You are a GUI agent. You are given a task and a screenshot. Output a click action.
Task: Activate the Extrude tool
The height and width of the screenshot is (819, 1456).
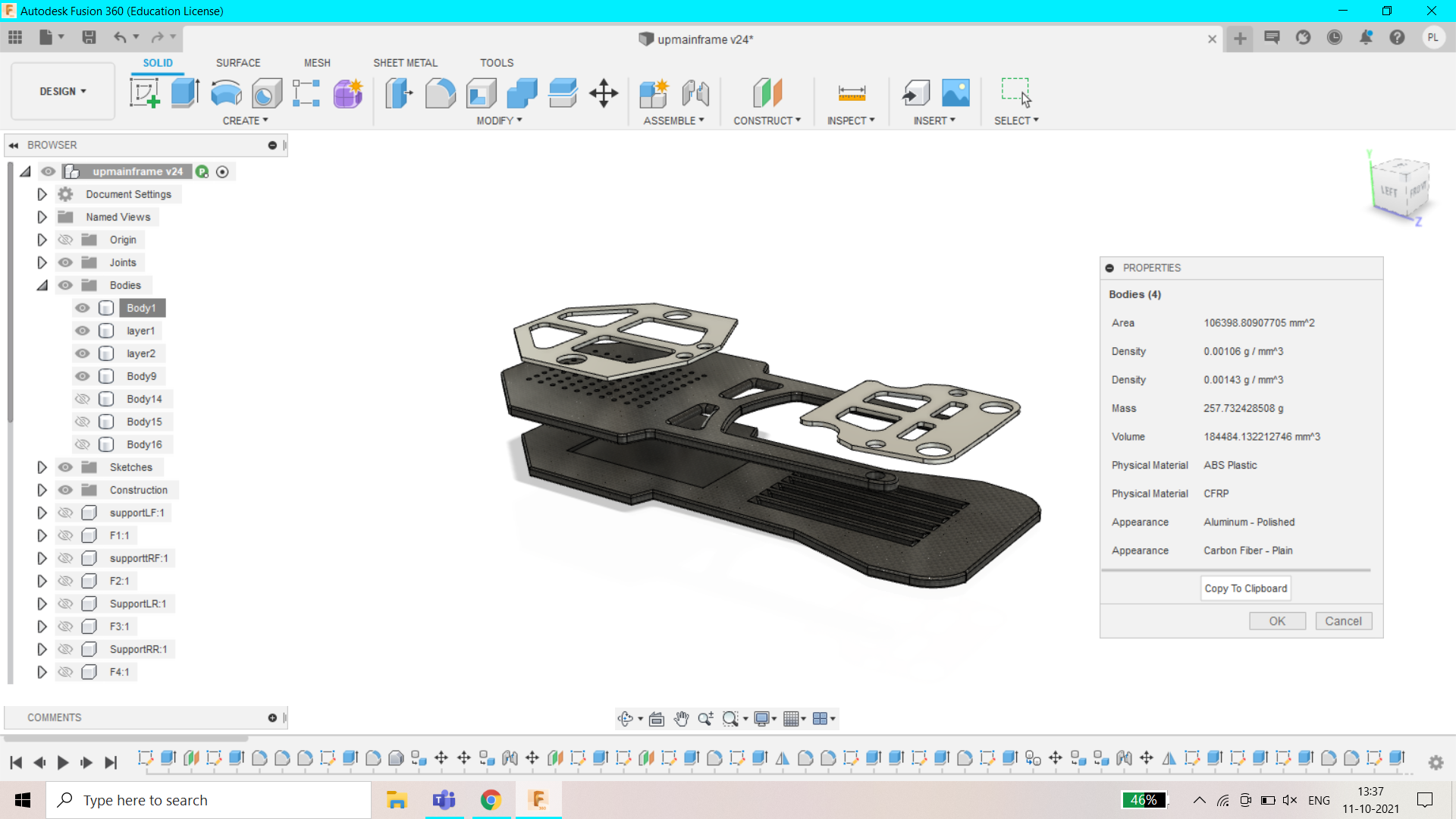[185, 93]
